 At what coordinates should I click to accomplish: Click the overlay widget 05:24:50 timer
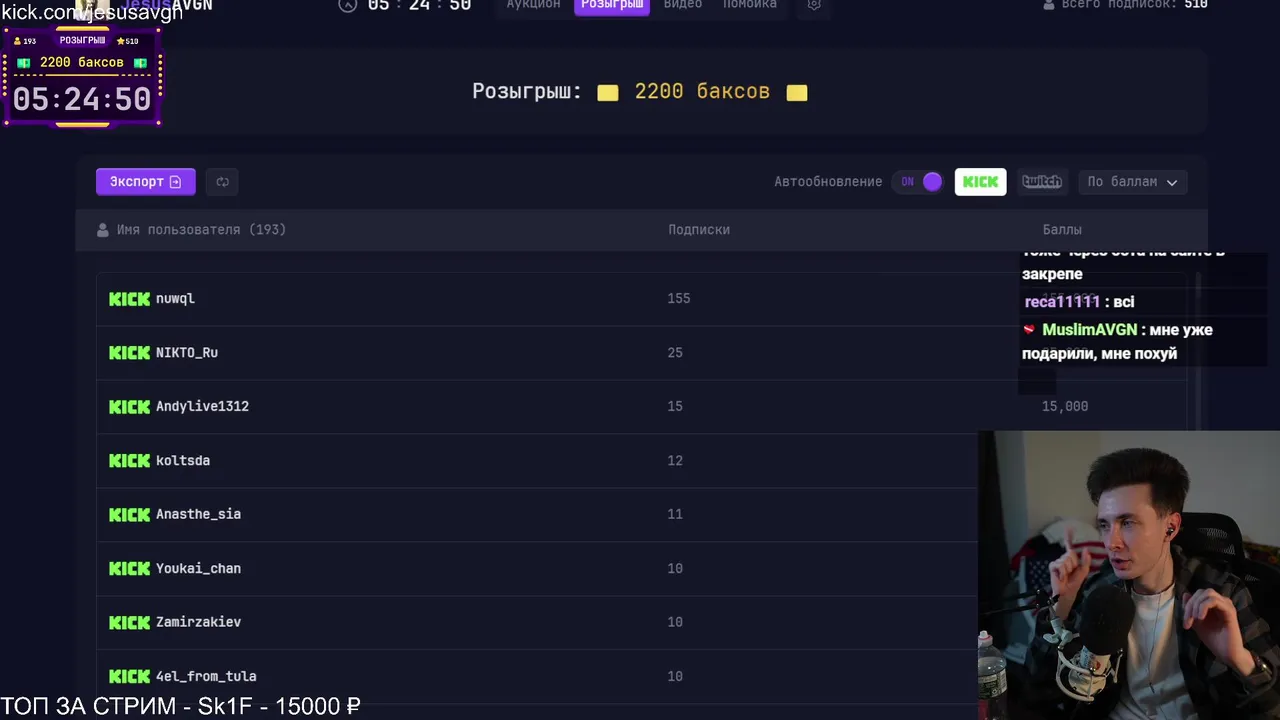[82, 99]
